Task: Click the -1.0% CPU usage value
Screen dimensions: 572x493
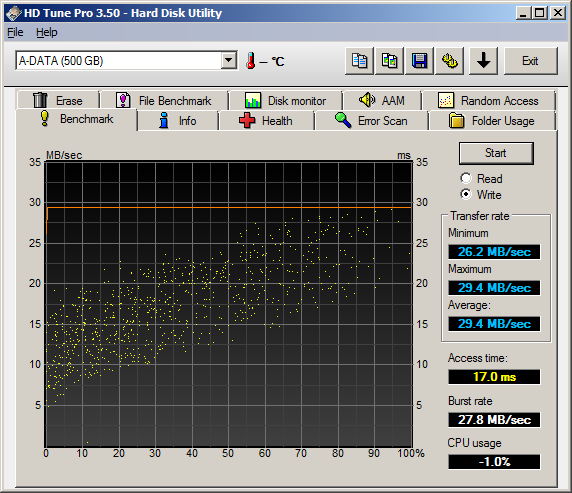Action: 494,462
